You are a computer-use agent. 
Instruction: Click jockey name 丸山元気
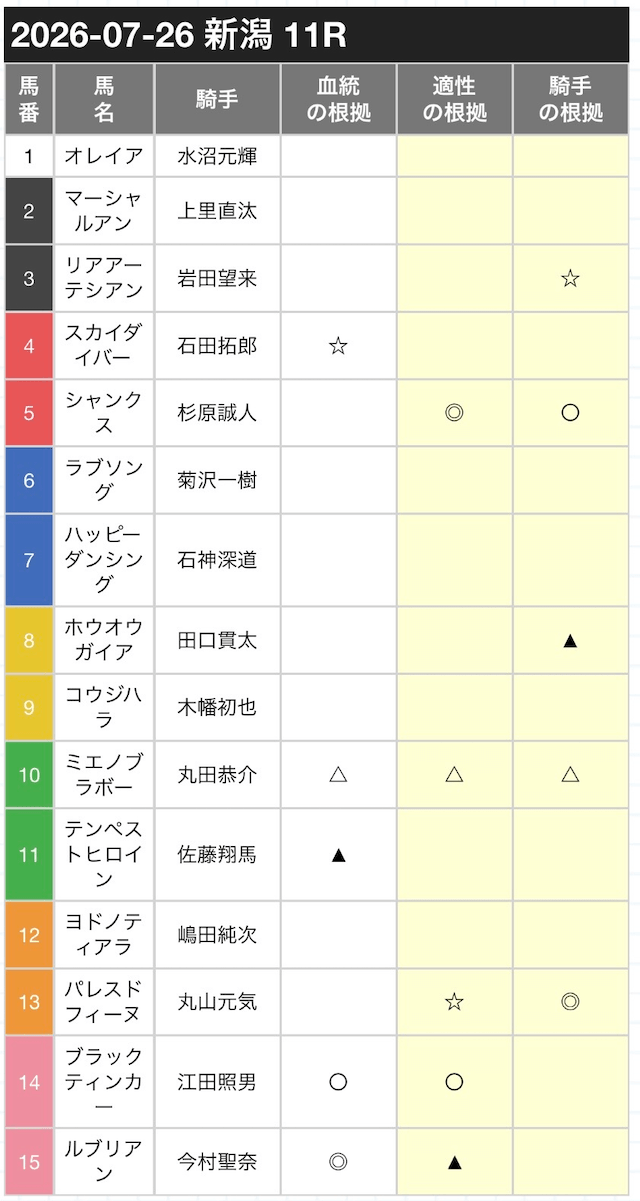coord(217,1001)
